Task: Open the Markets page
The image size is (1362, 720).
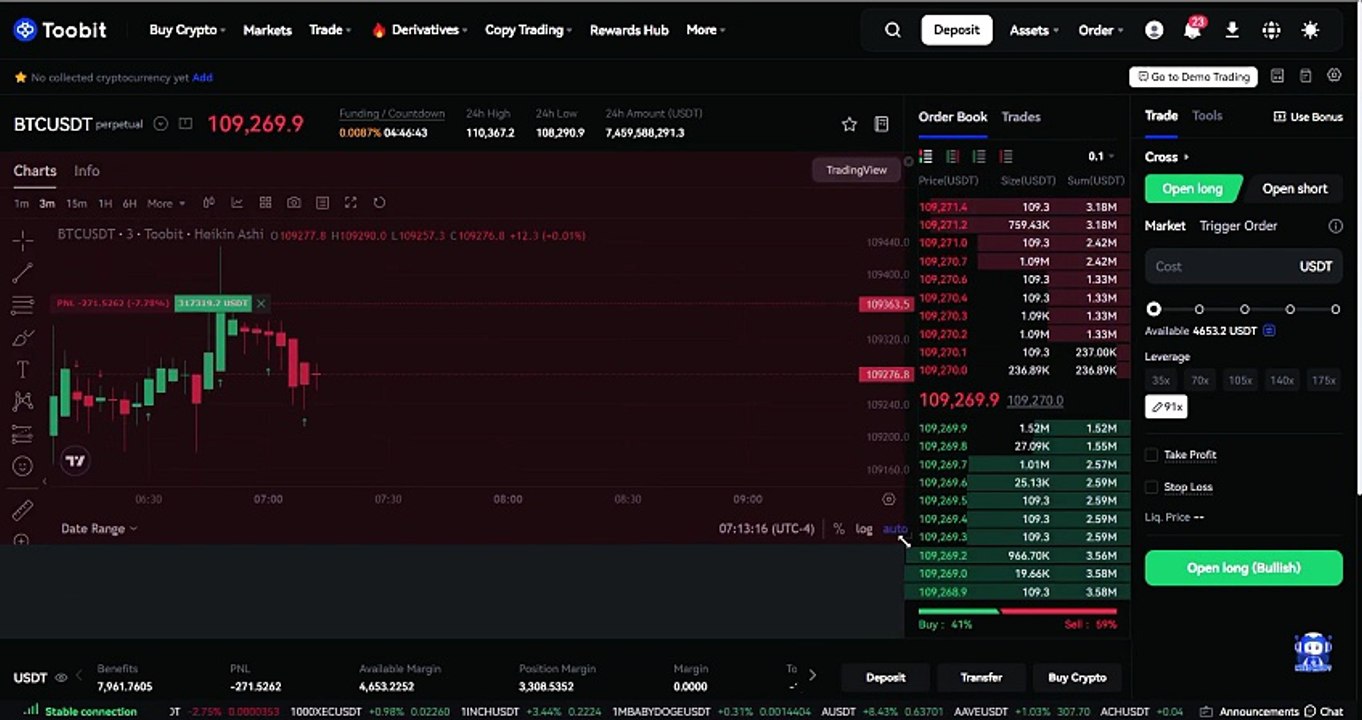Action: click(x=267, y=30)
